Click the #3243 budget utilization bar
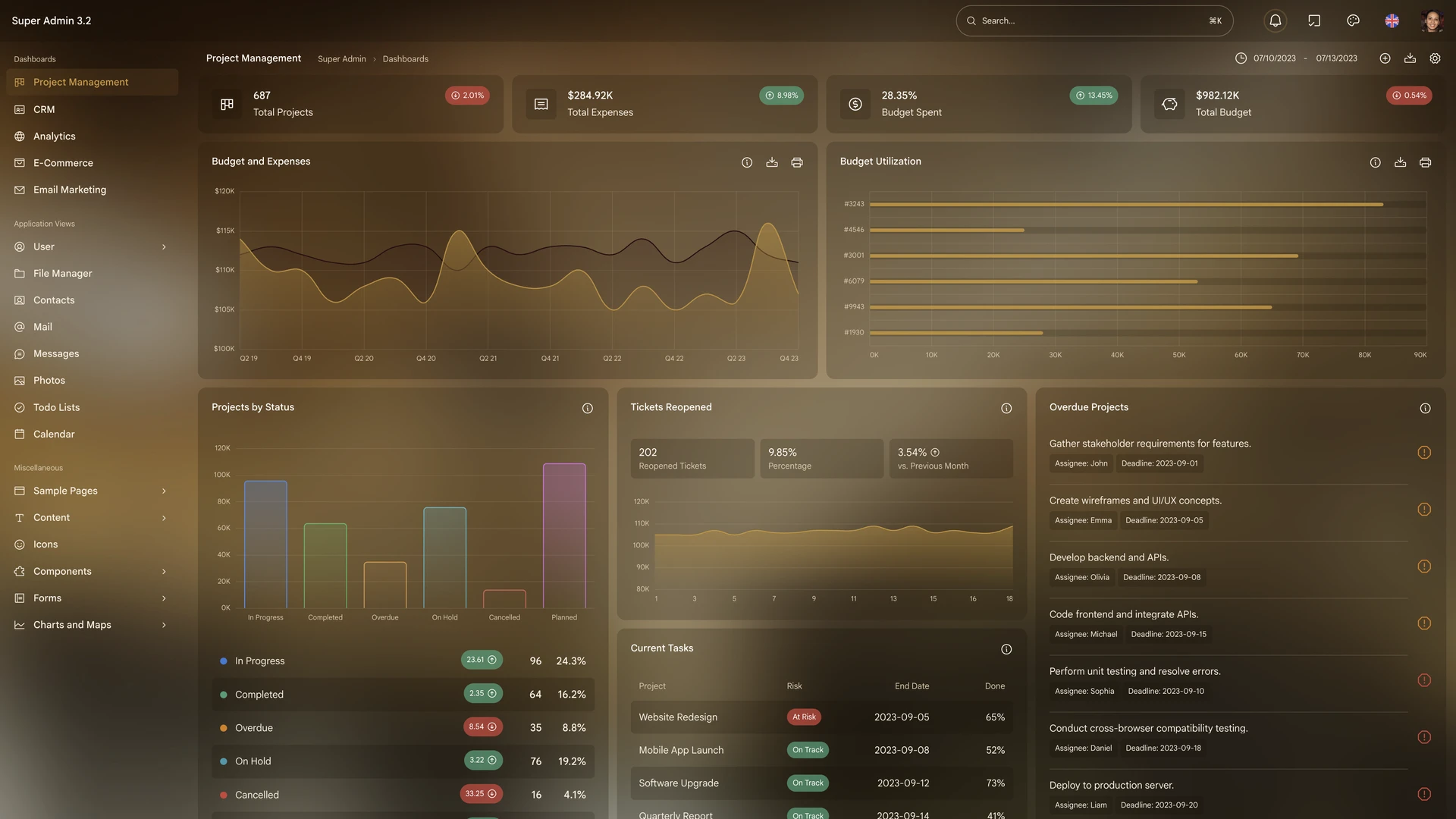The width and height of the screenshot is (1456, 819). (1126, 205)
